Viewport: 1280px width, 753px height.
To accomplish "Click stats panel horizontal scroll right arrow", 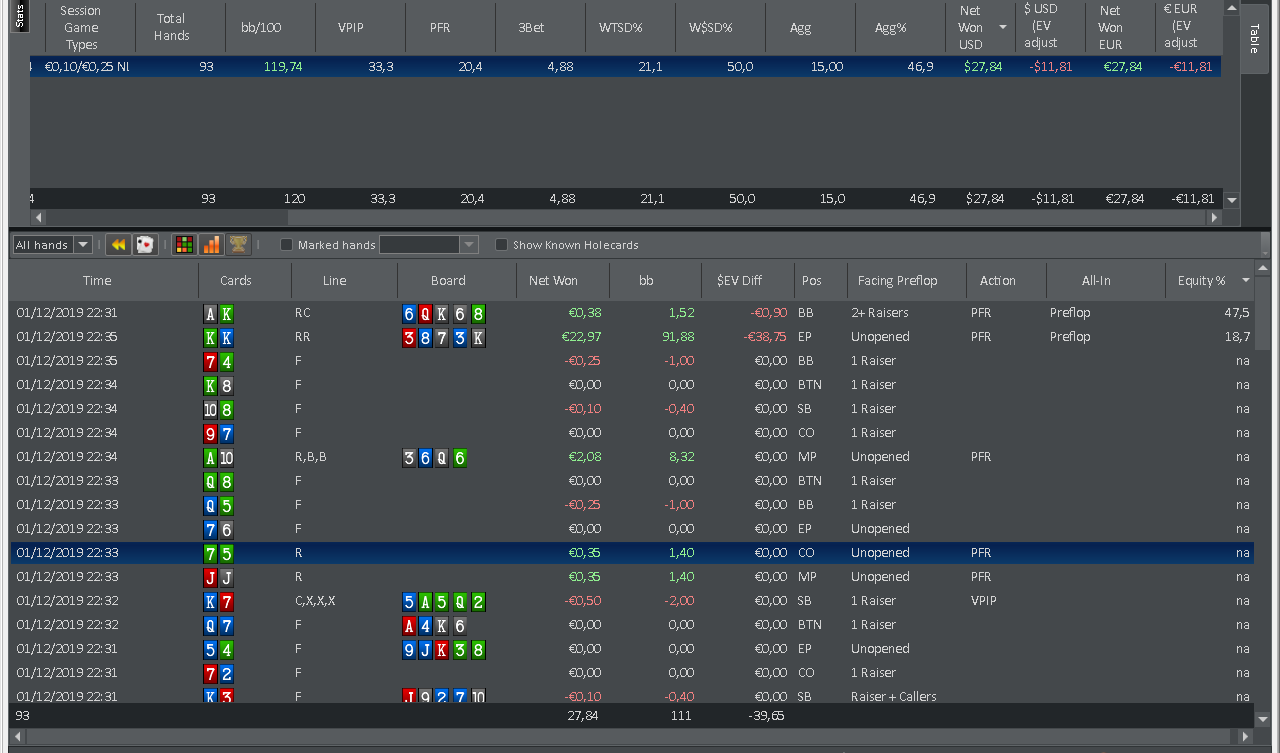I will (x=1214, y=217).
